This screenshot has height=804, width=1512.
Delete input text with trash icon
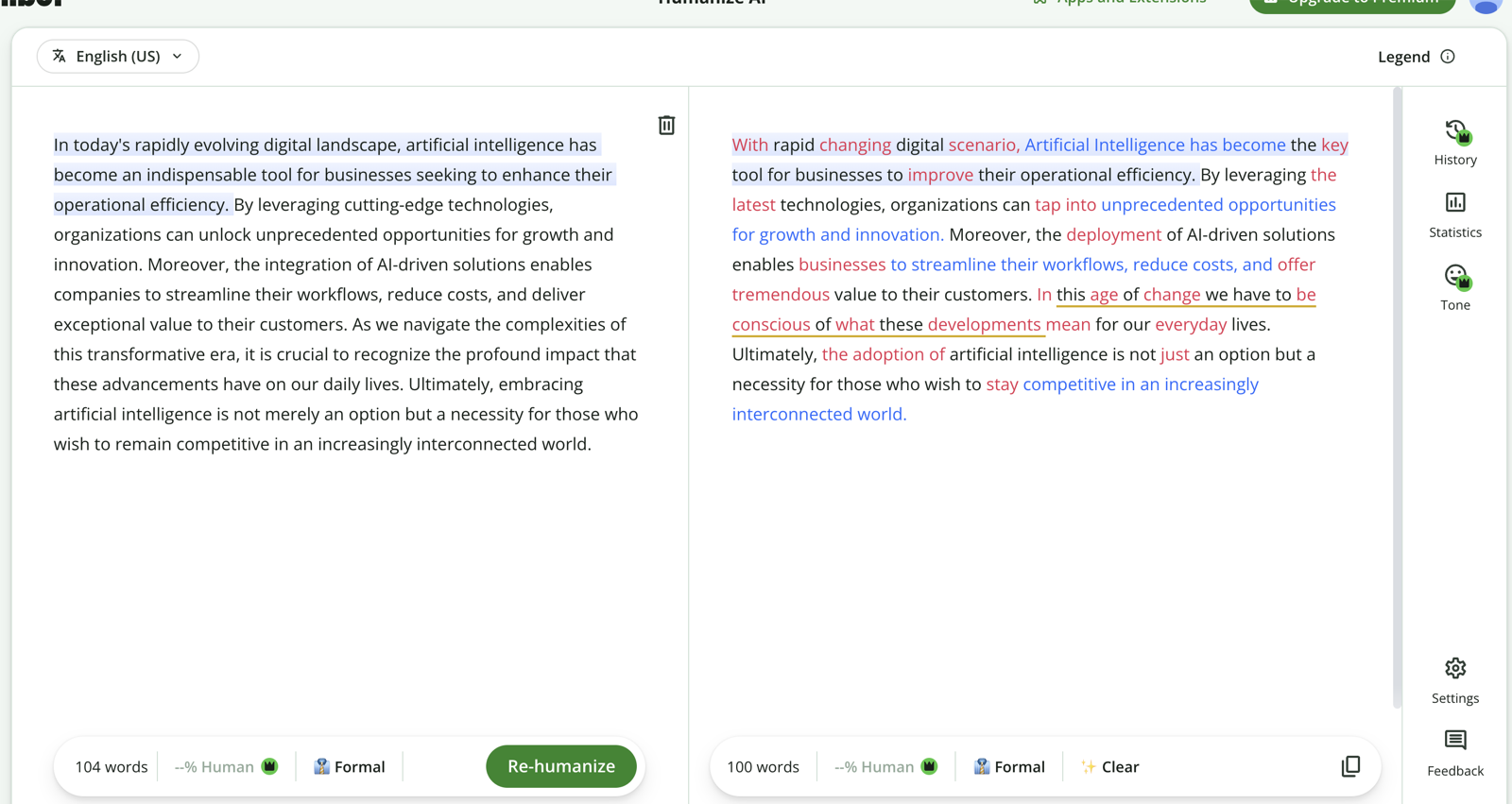[666, 125]
